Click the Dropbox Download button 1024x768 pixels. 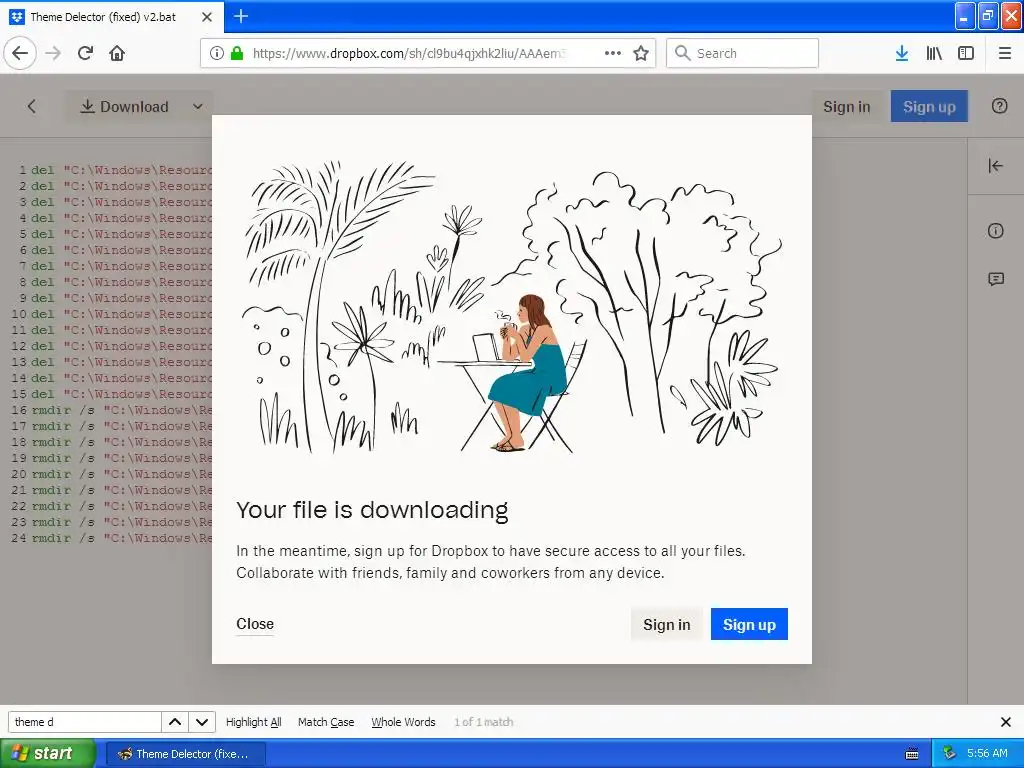point(124,106)
